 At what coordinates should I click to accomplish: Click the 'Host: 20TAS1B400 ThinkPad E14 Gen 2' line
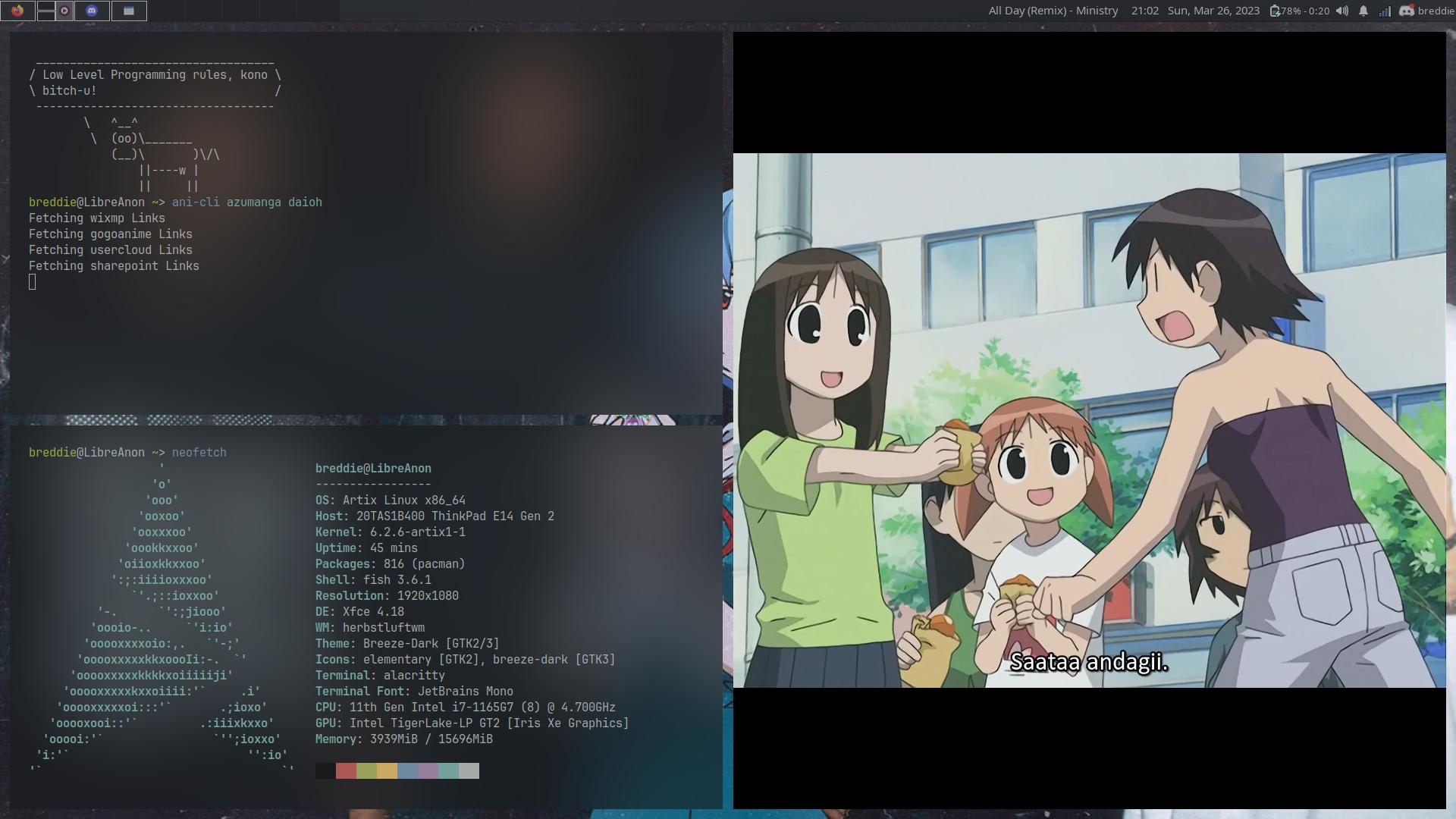pyautogui.click(x=435, y=516)
